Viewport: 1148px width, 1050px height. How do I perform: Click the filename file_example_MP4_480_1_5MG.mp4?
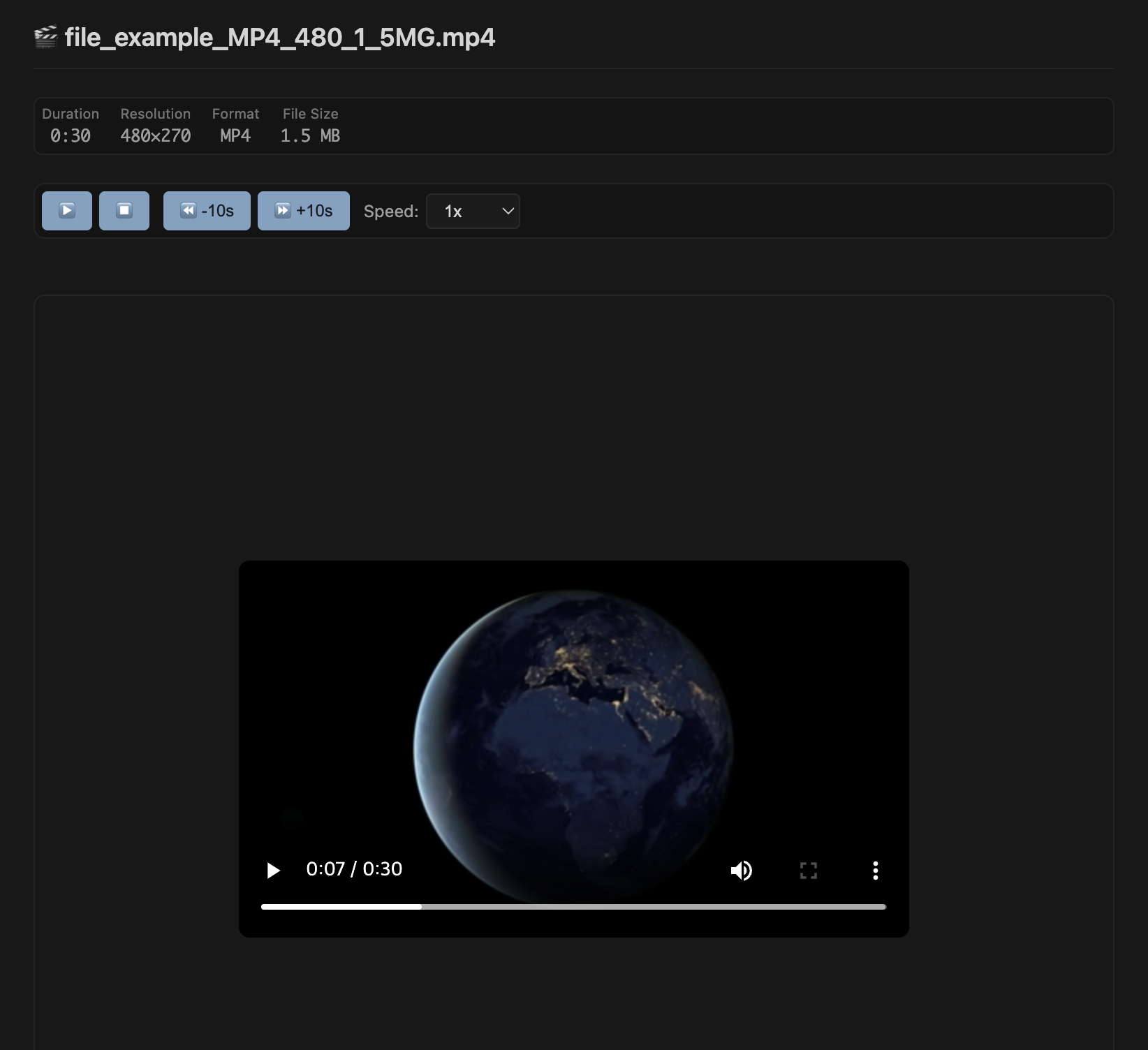[x=279, y=37]
